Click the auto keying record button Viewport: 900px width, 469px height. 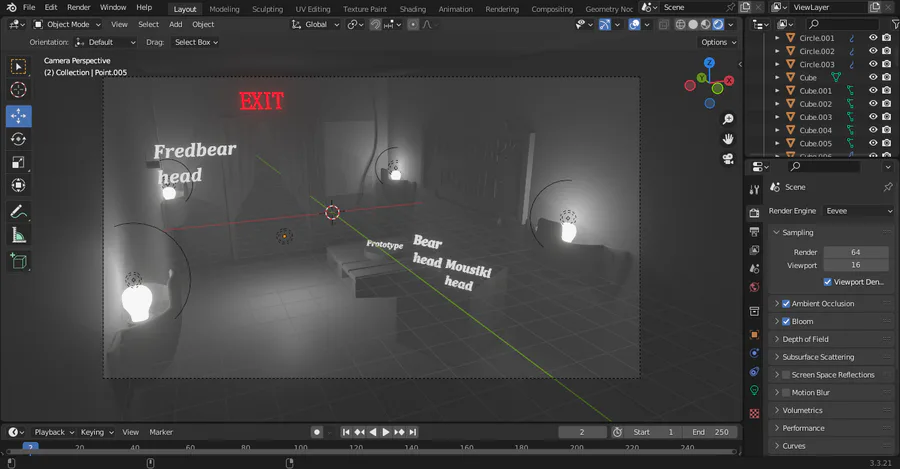click(x=317, y=432)
